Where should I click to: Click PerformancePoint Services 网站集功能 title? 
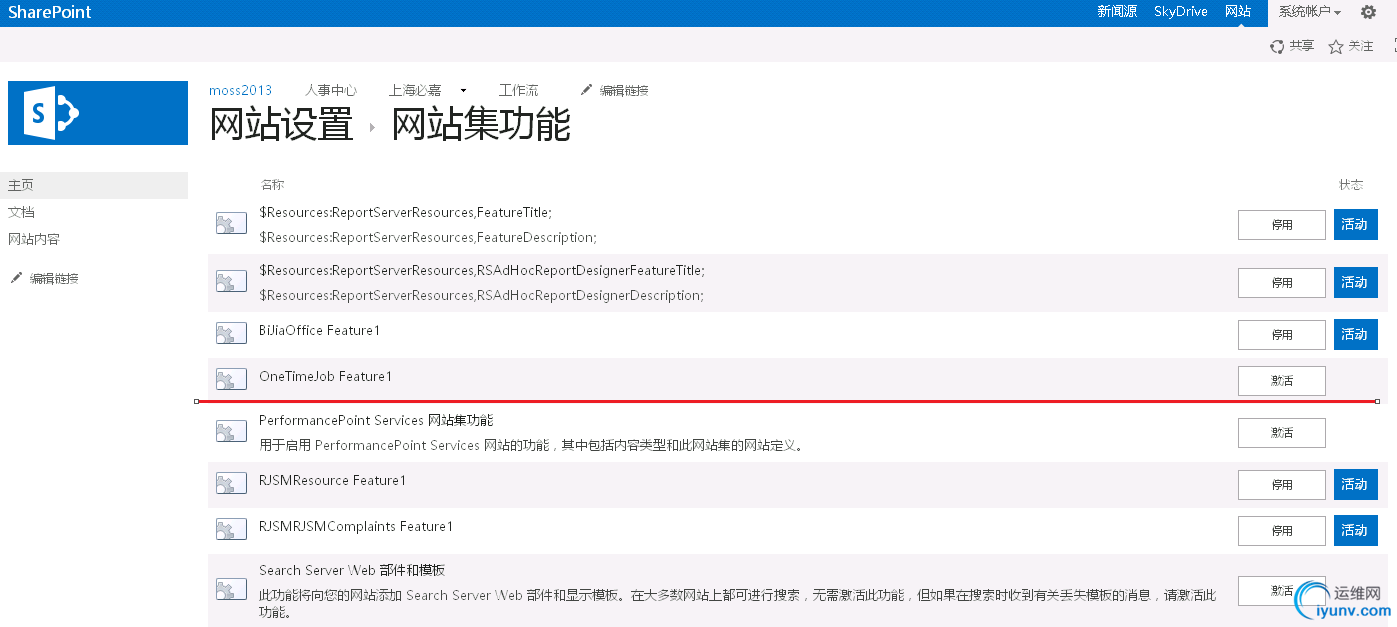click(x=376, y=420)
